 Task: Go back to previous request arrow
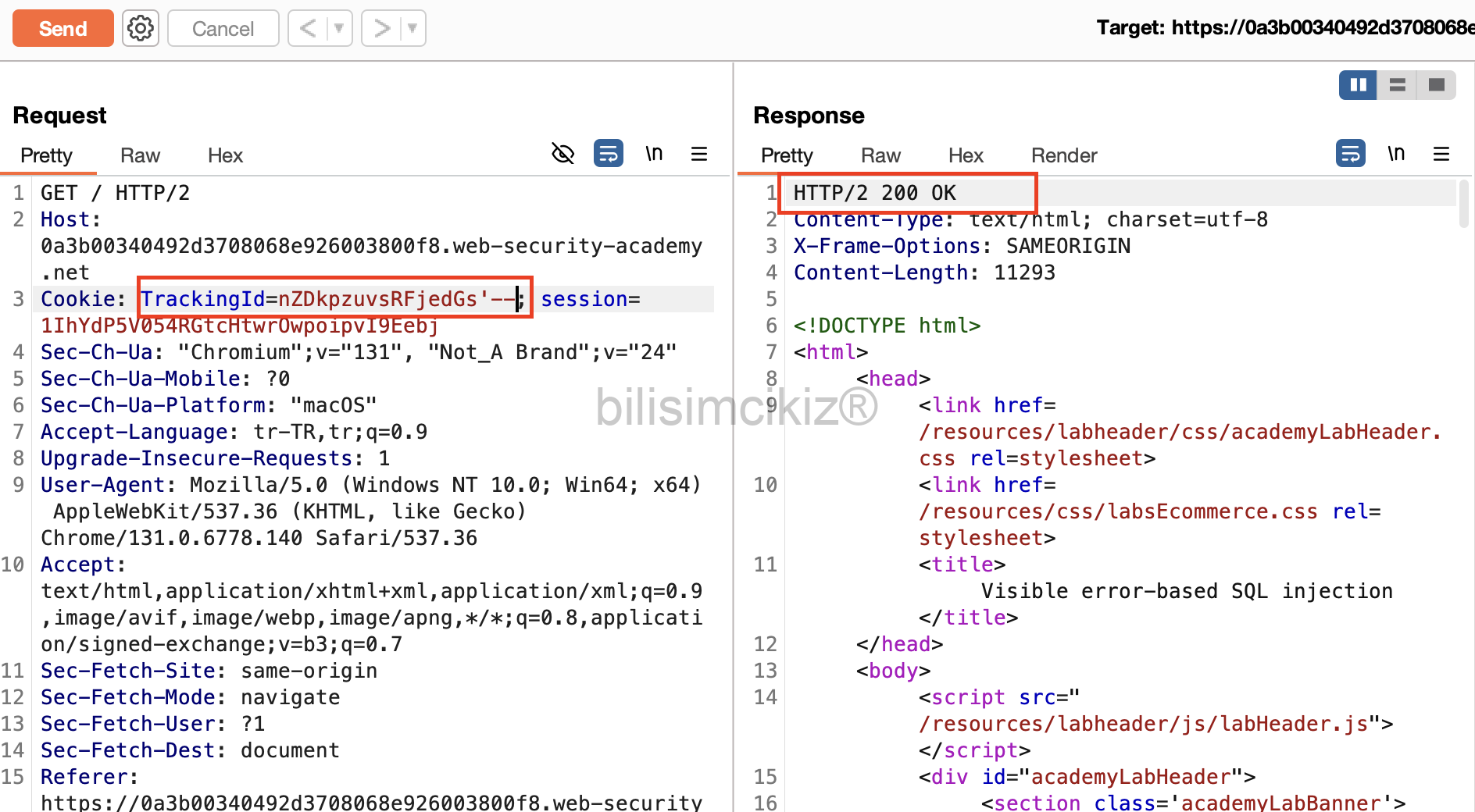309,29
